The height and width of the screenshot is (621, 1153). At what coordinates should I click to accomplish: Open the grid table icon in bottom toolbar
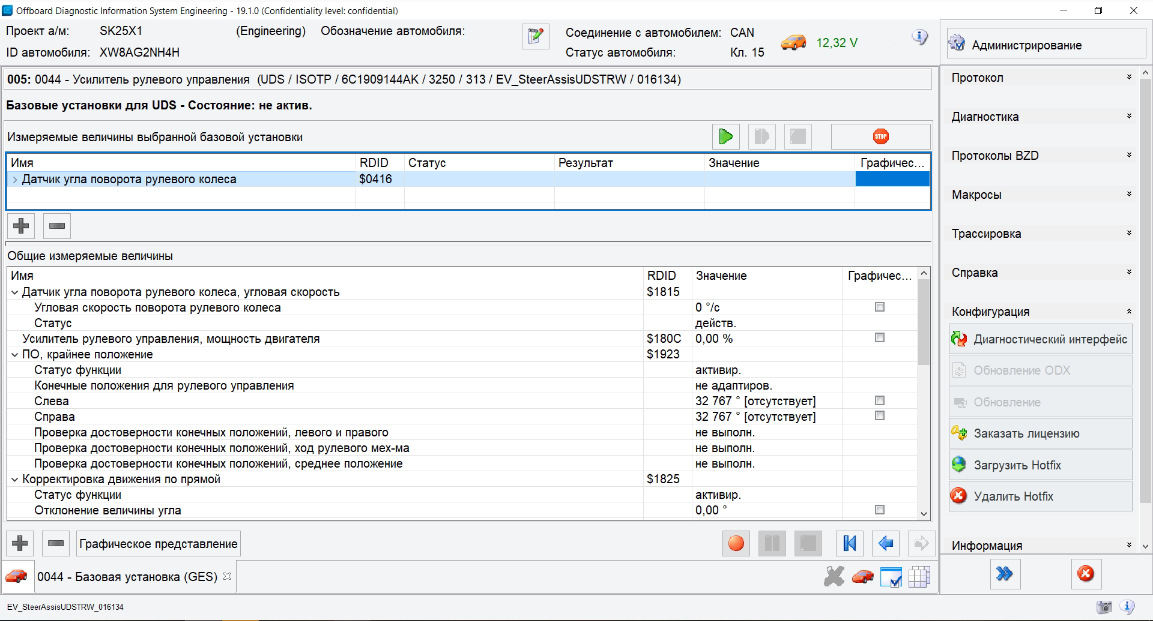point(919,577)
